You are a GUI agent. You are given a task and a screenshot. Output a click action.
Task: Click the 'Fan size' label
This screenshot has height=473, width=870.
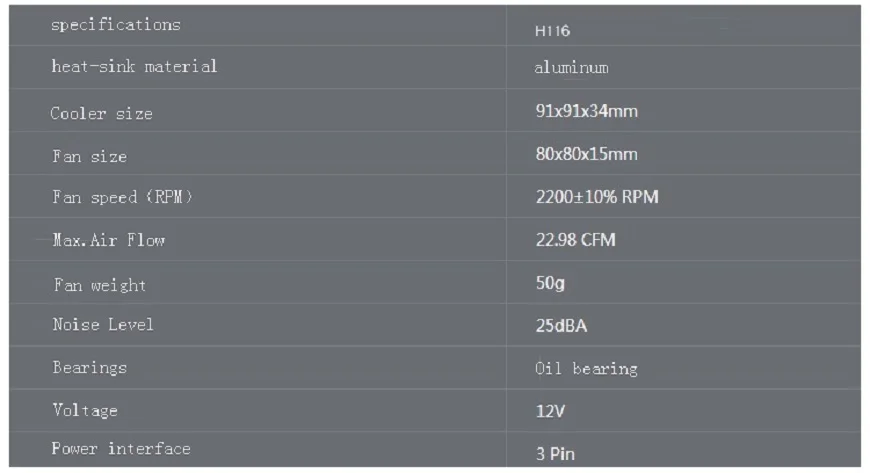pyautogui.click(x=89, y=156)
